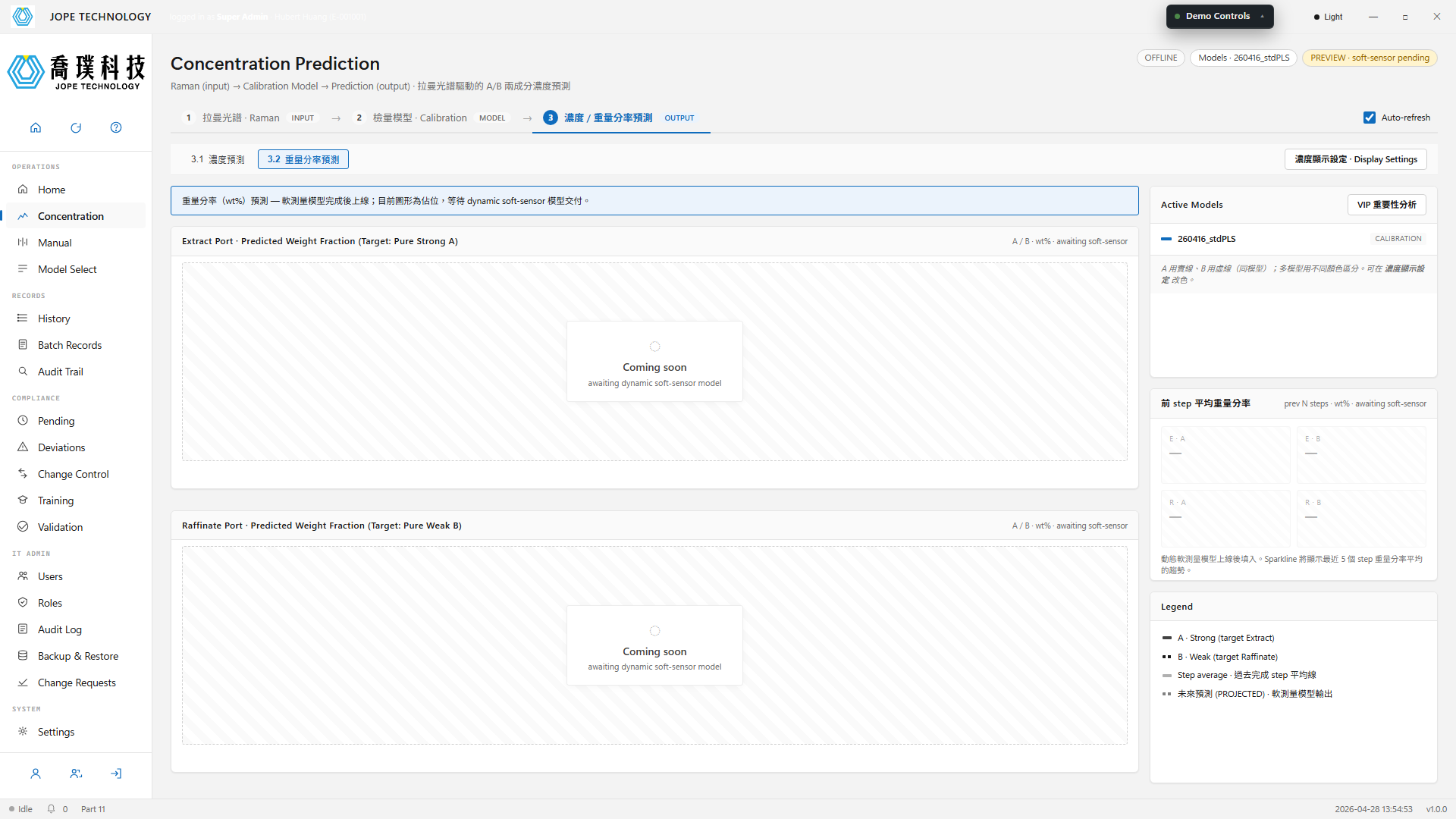Open Batch Records
This screenshot has width=1456, height=819.
(x=76, y=345)
